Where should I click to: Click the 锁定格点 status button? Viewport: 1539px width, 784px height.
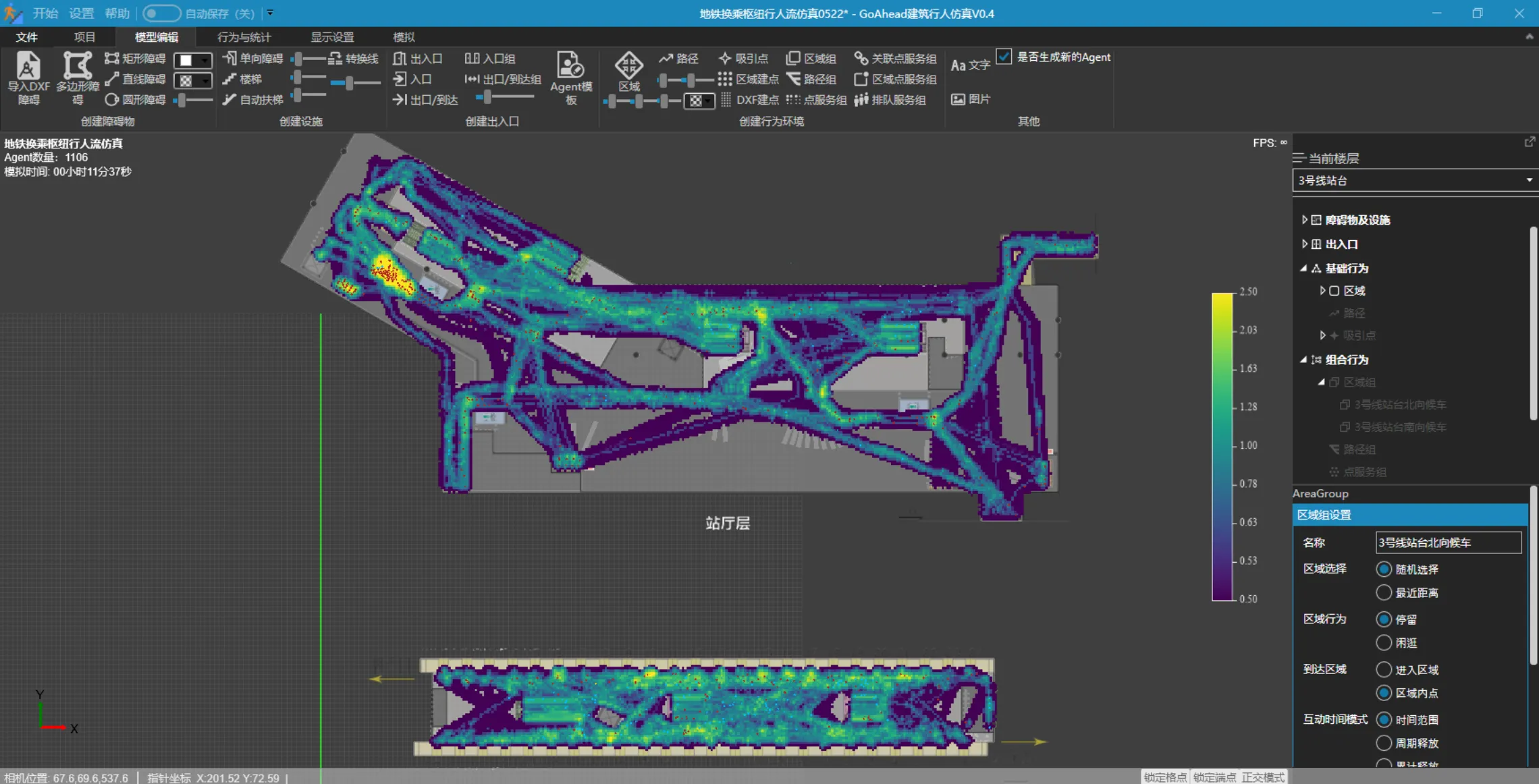point(1165,777)
